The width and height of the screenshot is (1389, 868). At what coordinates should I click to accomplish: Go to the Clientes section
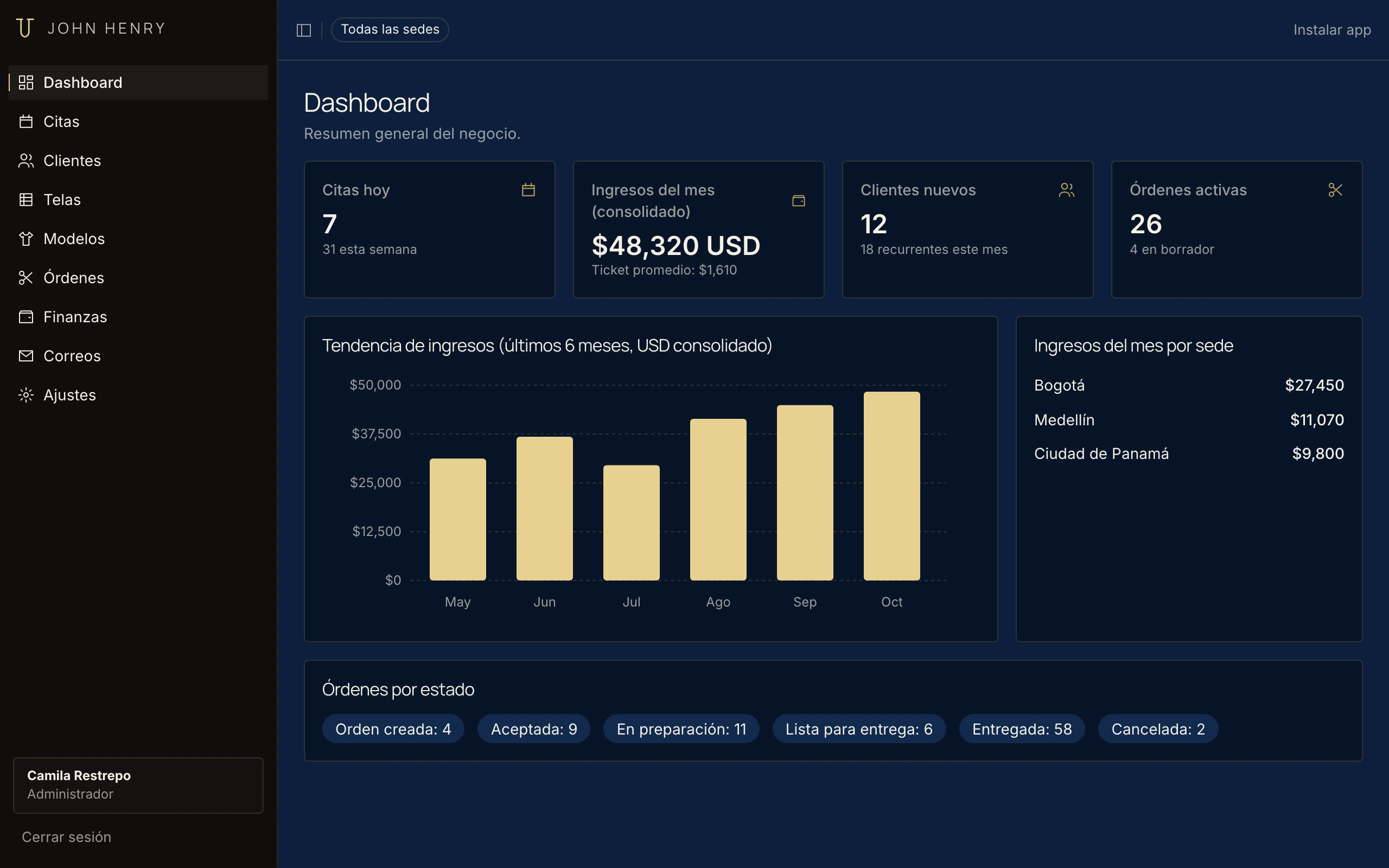(x=138, y=161)
